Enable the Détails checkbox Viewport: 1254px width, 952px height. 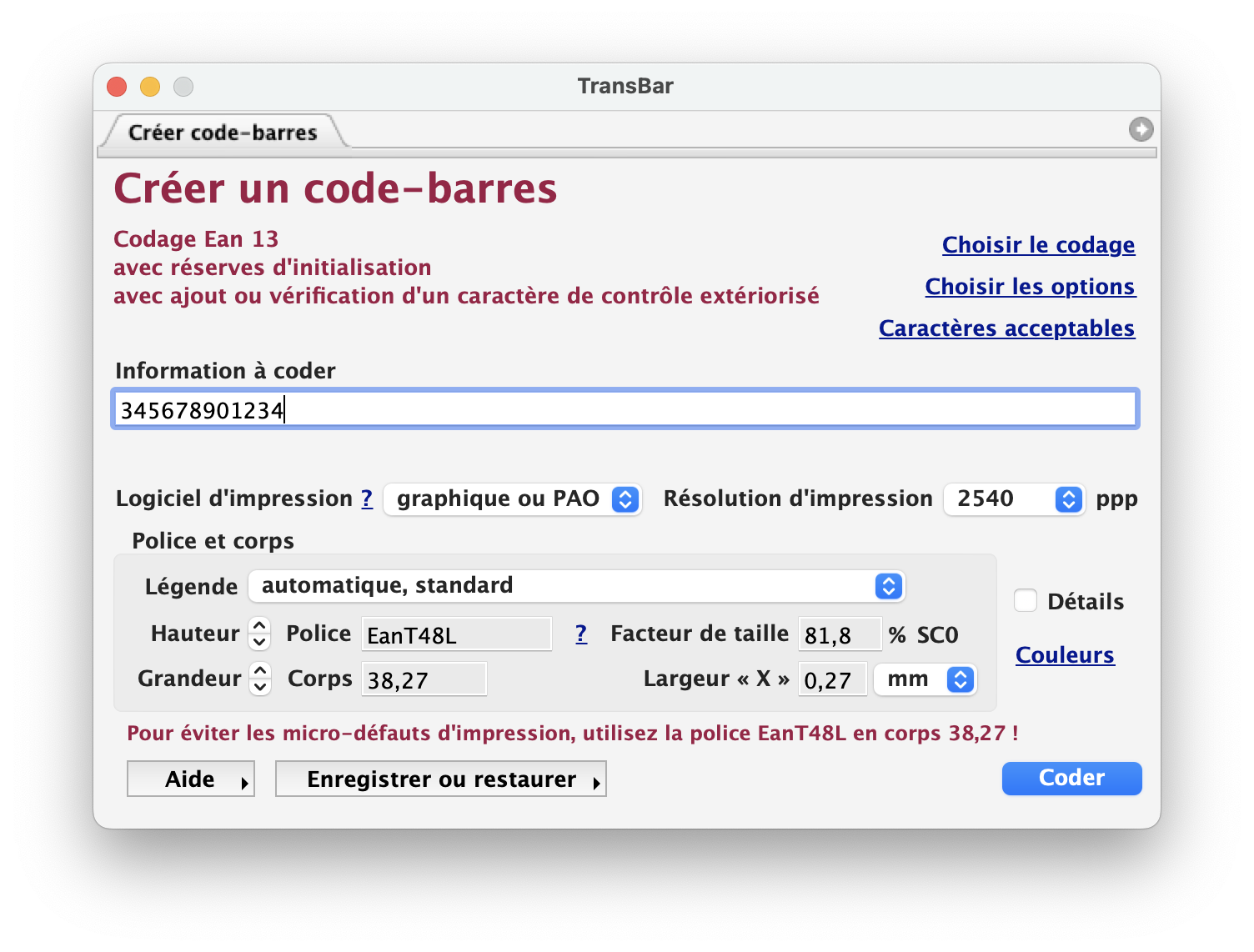point(1026,600)
